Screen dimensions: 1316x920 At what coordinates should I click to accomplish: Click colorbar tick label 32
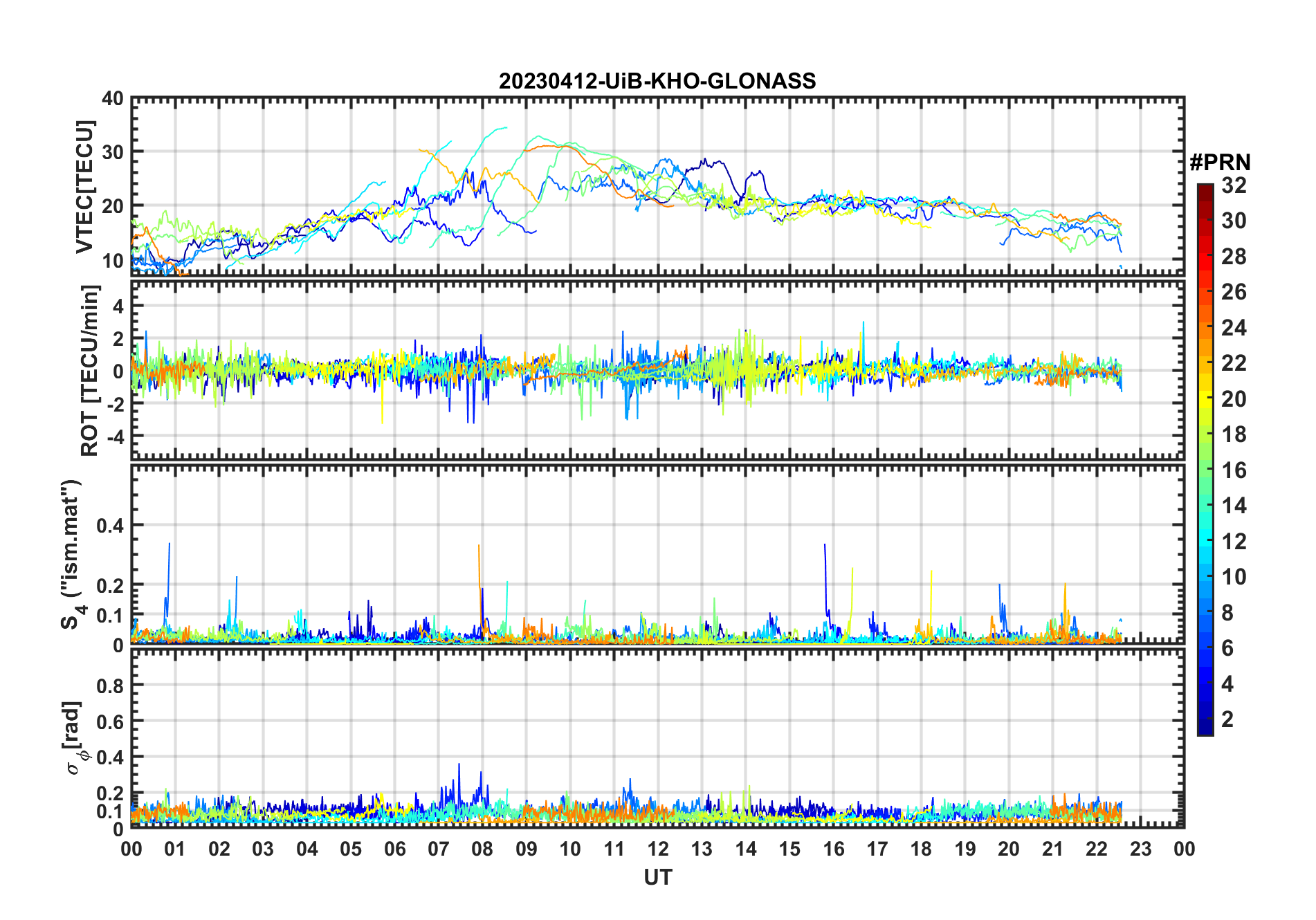[1234, 185]
